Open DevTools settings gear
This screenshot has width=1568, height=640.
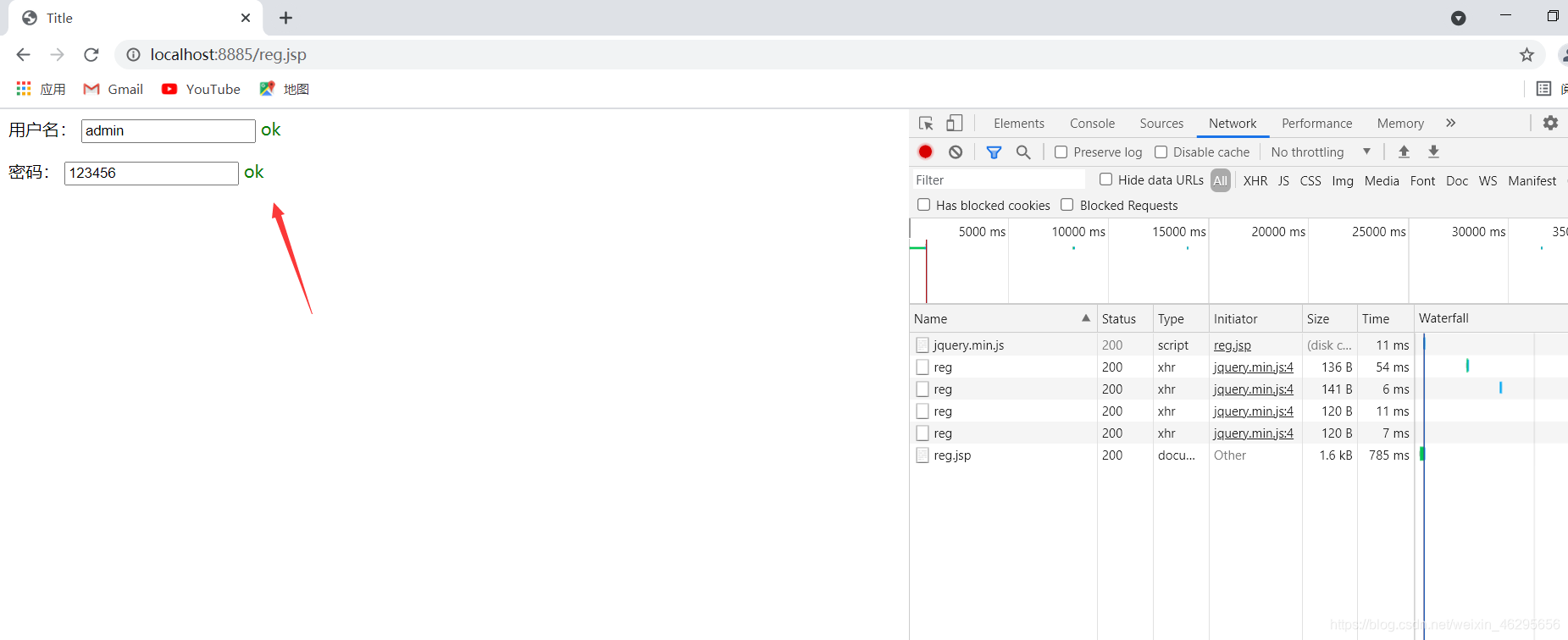point(1550,124)
